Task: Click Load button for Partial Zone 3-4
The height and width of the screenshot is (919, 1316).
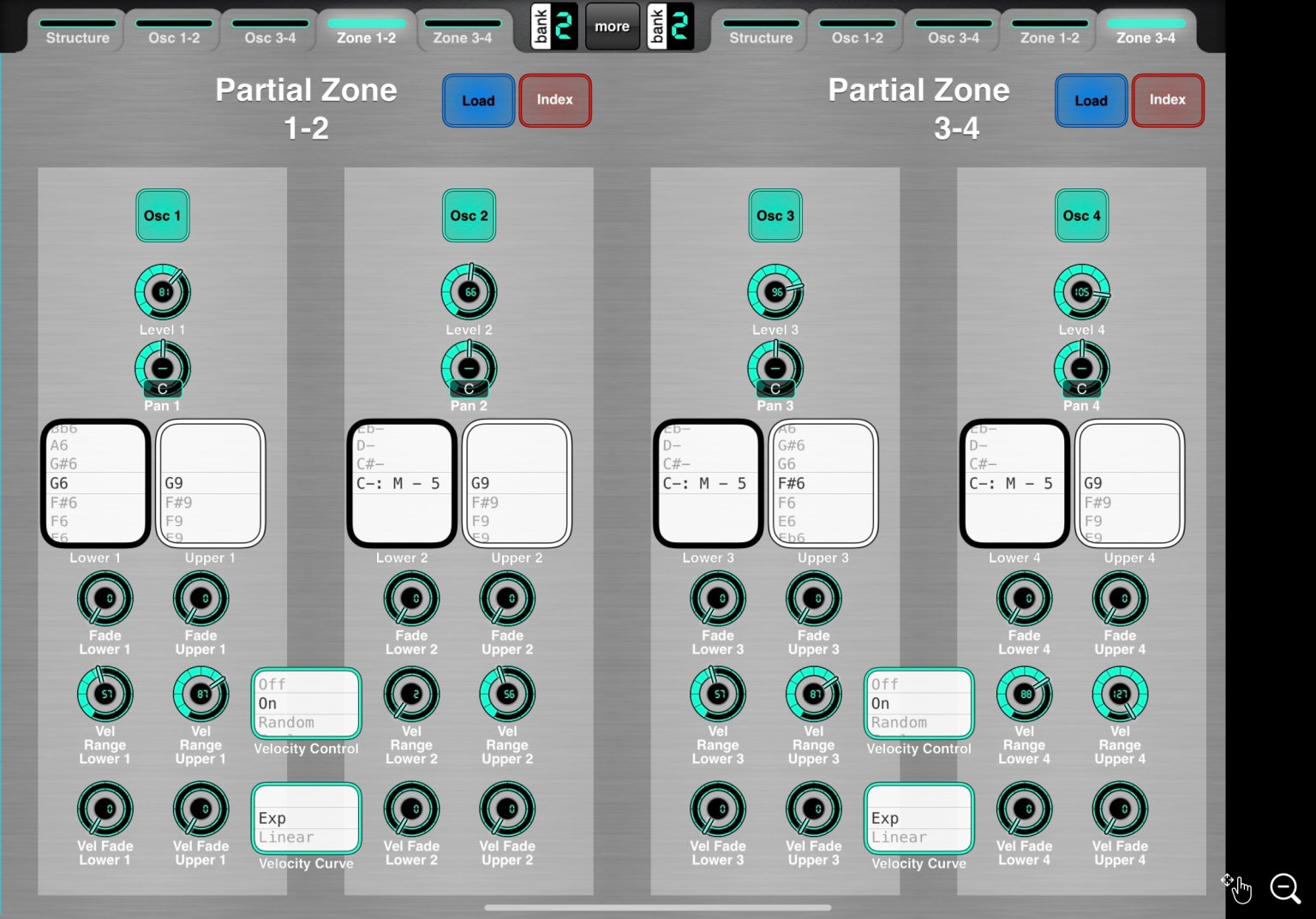Action: (1092, 100)
